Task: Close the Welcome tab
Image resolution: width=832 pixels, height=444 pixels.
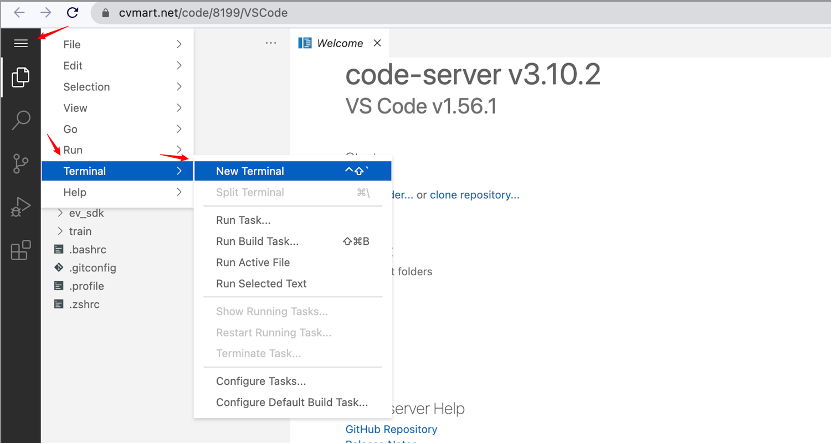Action: click(376, 44)
